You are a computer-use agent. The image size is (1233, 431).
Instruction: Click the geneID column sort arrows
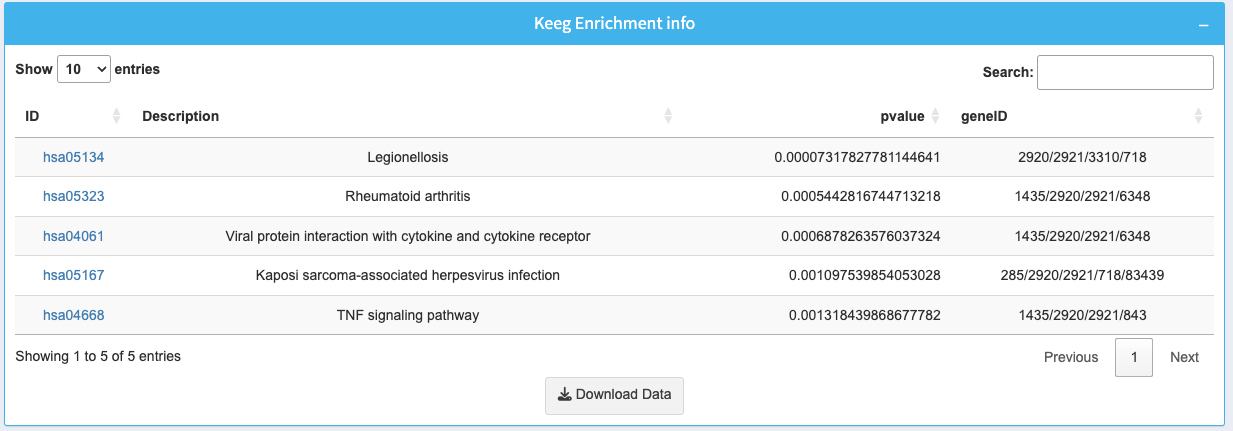pyautogui.click(x=1198, y=117)
